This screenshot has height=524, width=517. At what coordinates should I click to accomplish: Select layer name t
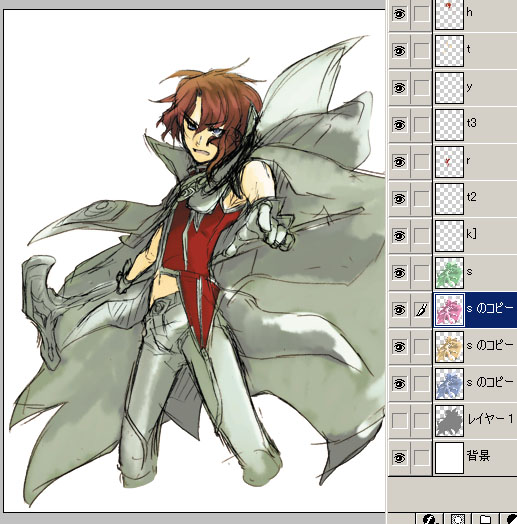pos(469,49)
